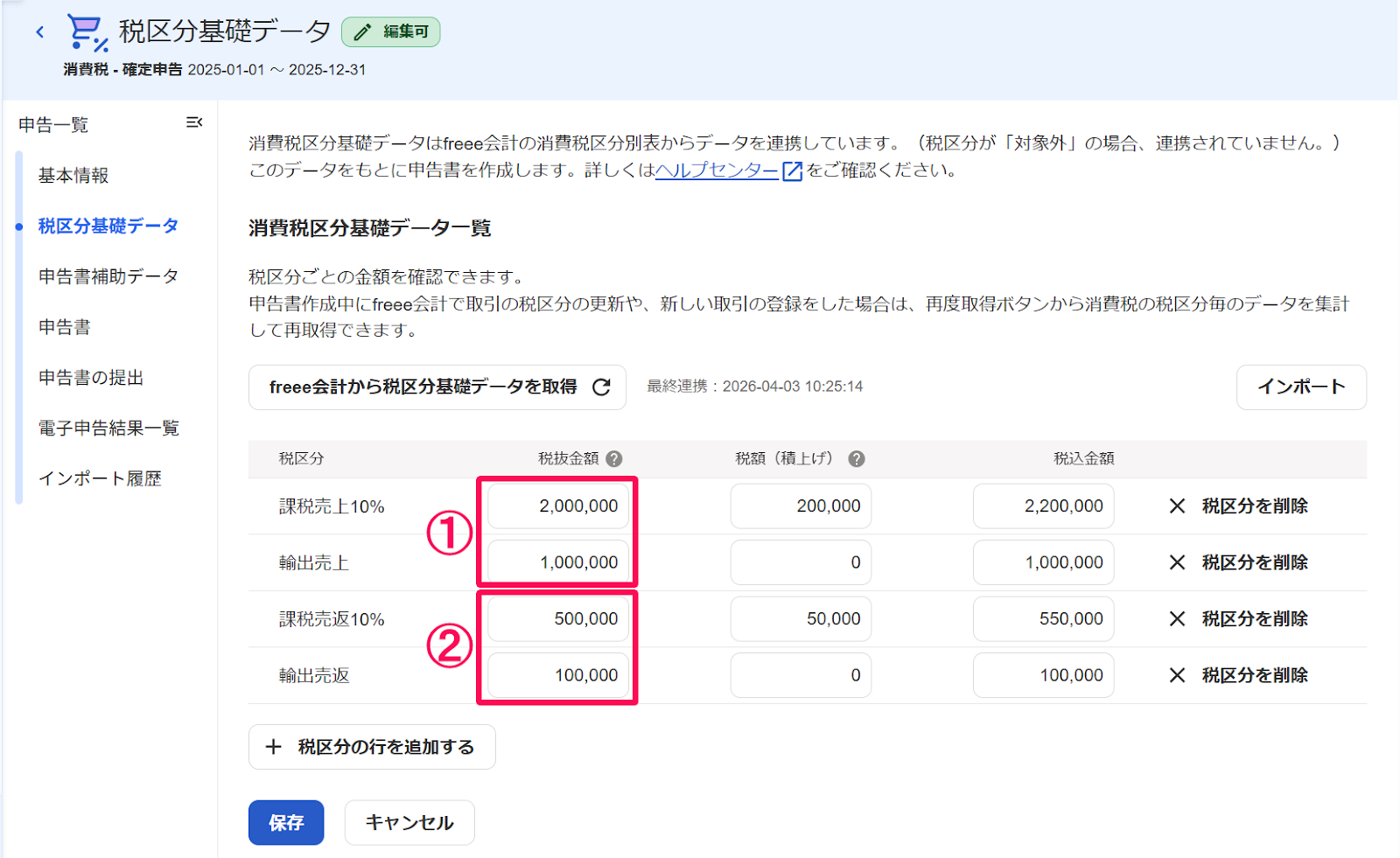This screenshot has height=858, width=1400.
Task: Click 税抜金額 field for 課税売上10%
Action: 558,506
